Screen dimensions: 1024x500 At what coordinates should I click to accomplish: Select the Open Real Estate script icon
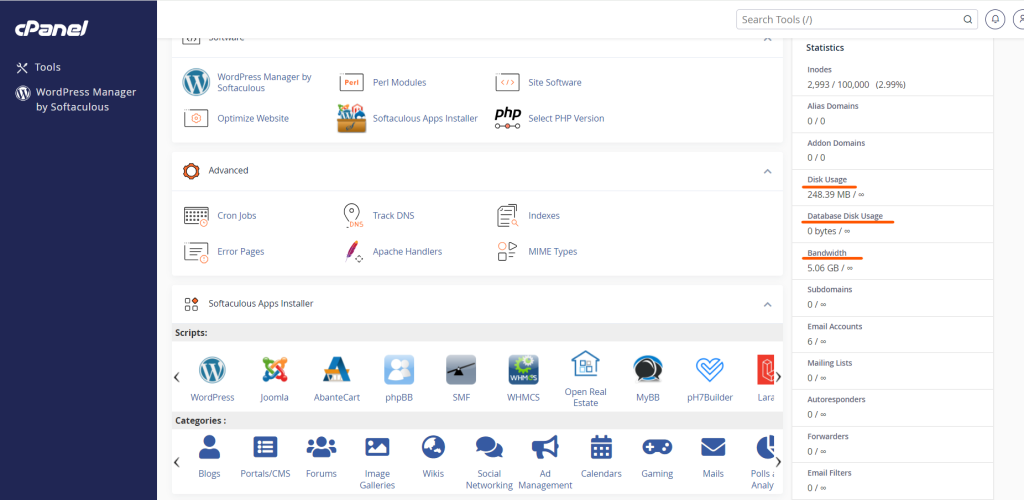(586, 364)
